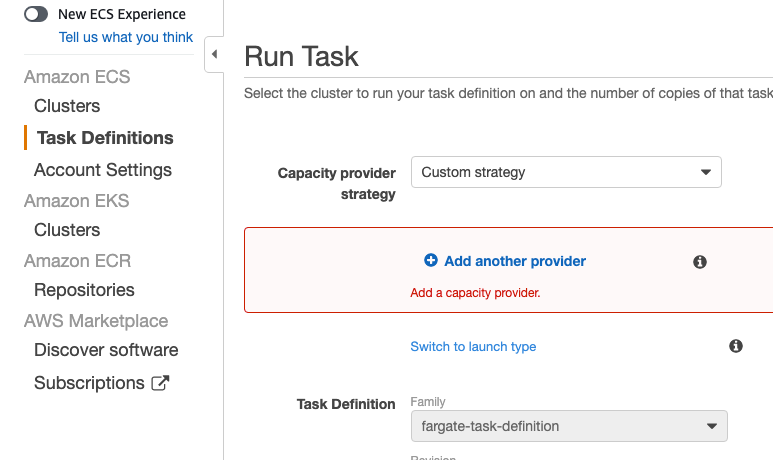Go to Account Settings

pyautogui.click(x=103, y=170)
